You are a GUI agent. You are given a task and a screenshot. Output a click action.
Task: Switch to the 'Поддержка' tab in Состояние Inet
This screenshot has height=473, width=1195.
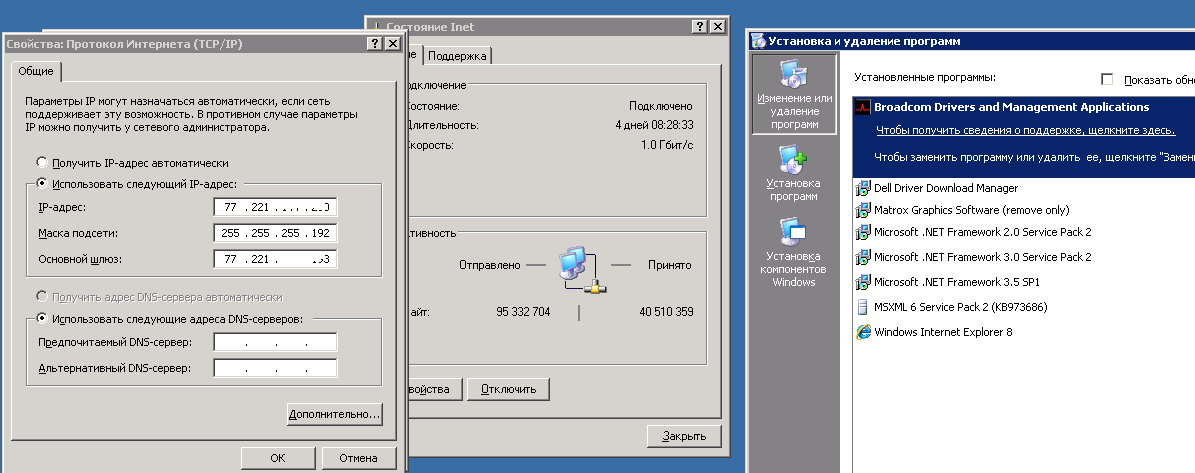pyautogui.click(x=457, y=56)
